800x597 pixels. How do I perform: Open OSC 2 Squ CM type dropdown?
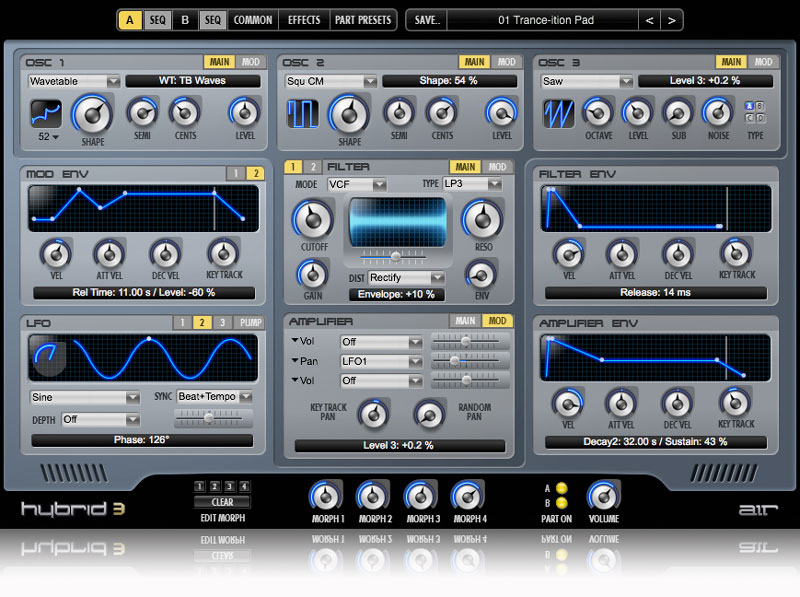[331, 81]
